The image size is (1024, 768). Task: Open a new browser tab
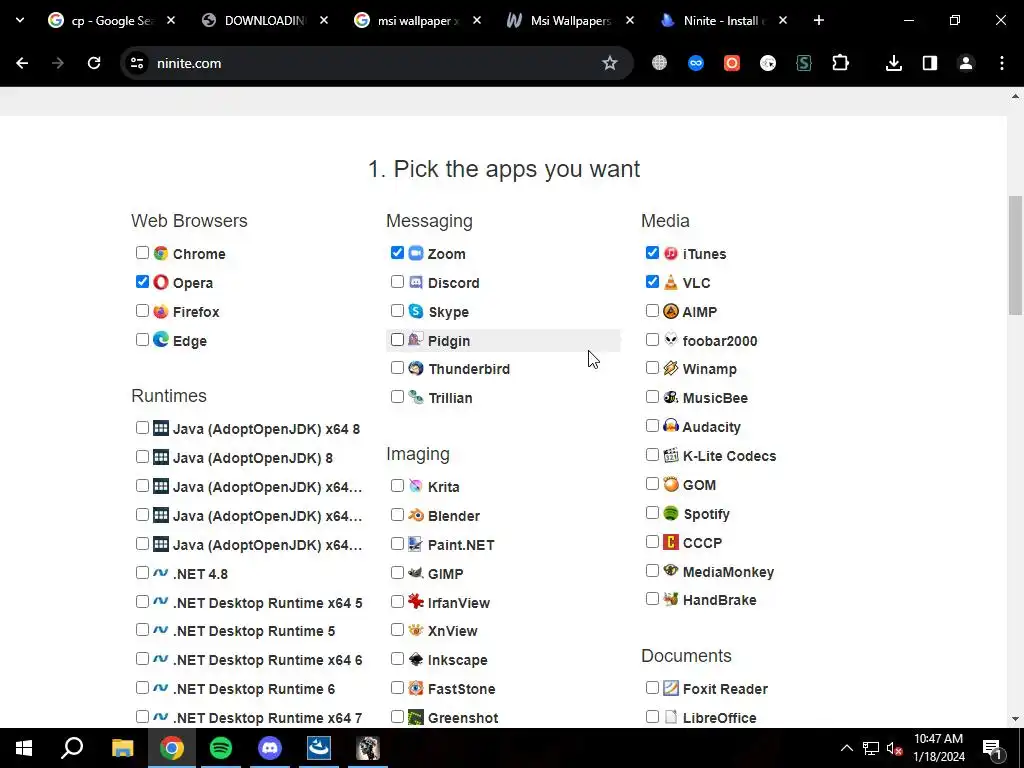pyautogui.click(x=819, y=20)
